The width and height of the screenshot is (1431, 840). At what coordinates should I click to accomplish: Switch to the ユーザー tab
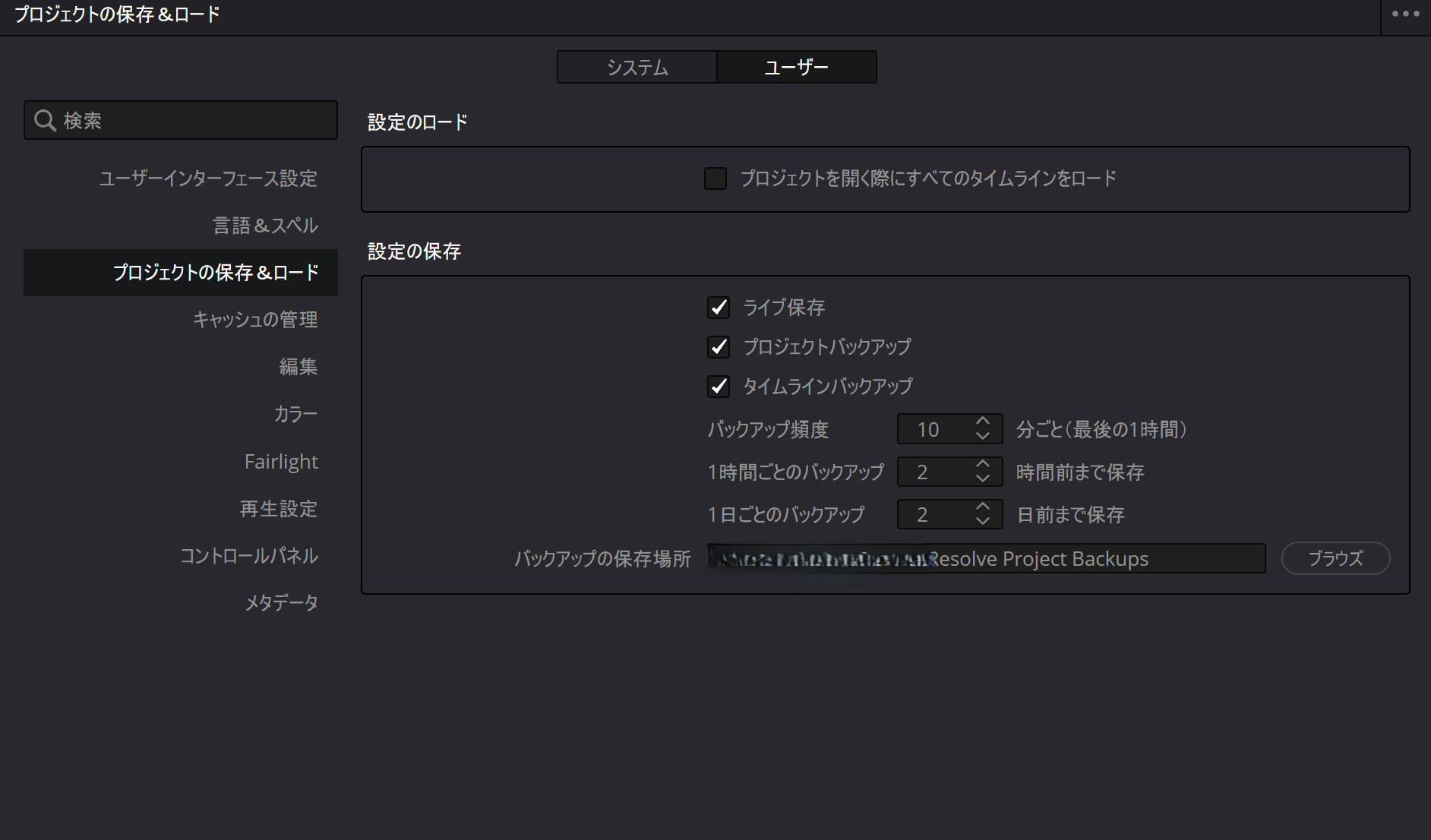pyautogui.click(x=796, y=67)
